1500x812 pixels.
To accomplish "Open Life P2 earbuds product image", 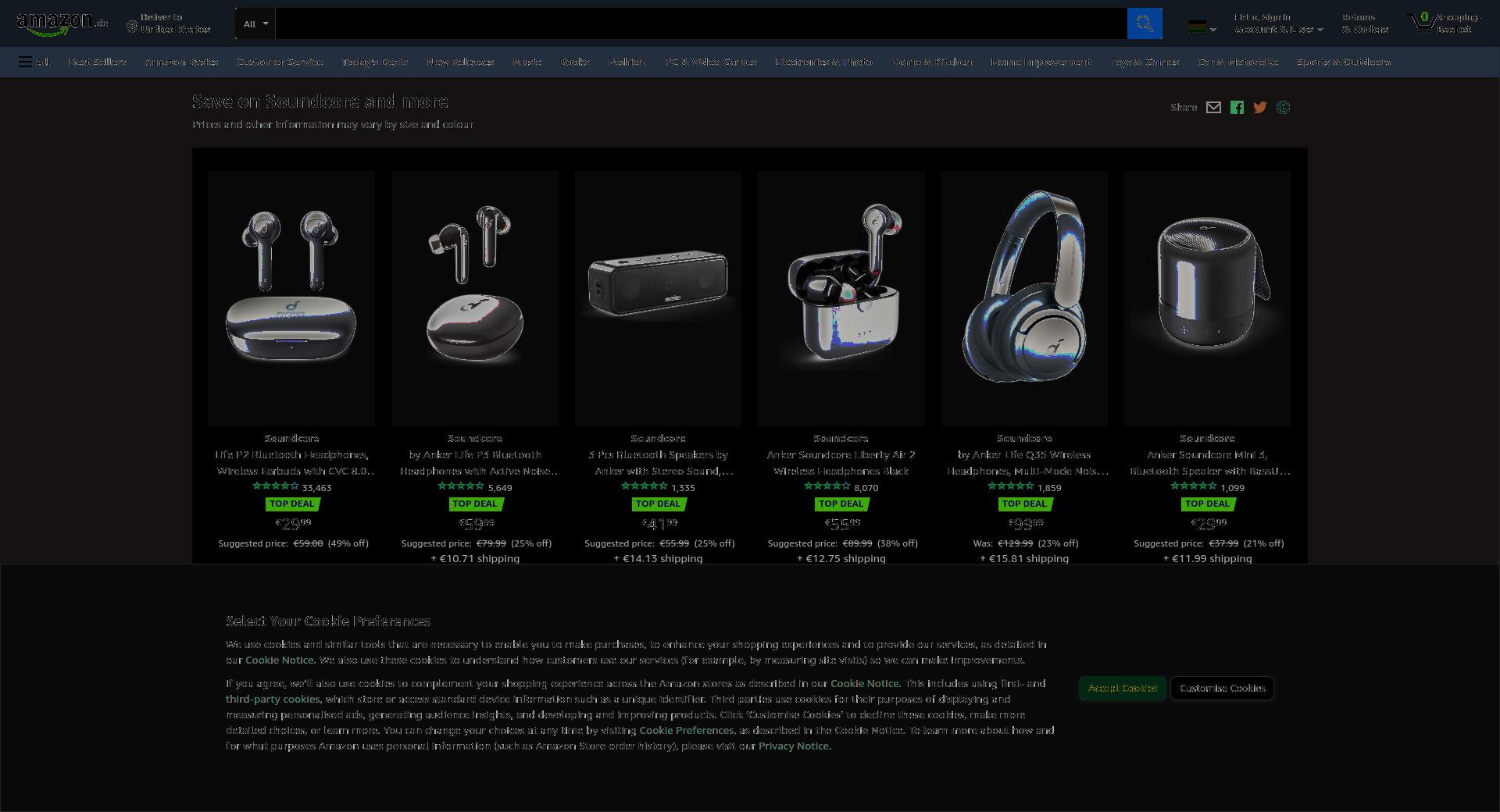I will (x=291, y=298).
